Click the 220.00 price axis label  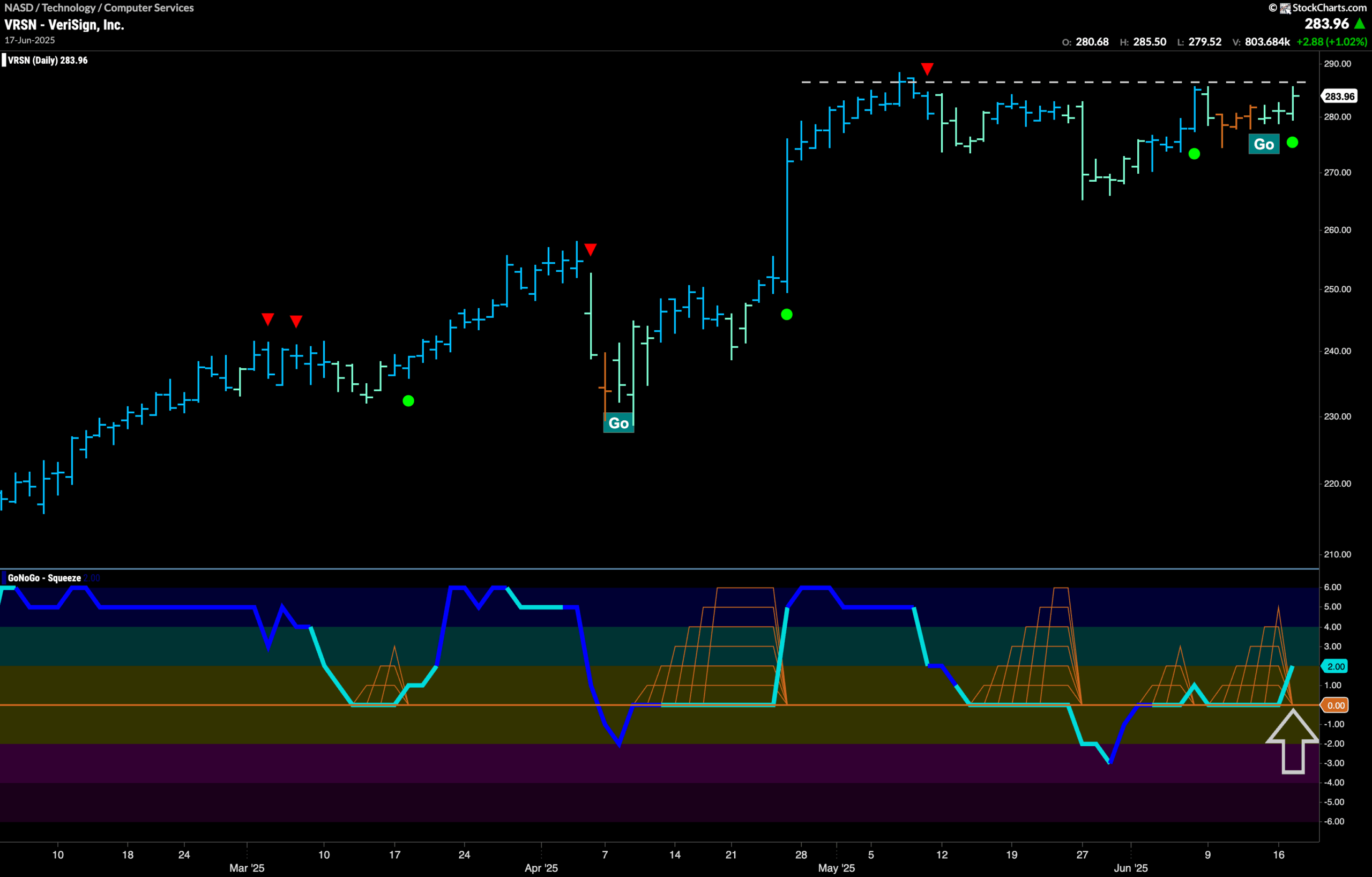point(1337,484)
